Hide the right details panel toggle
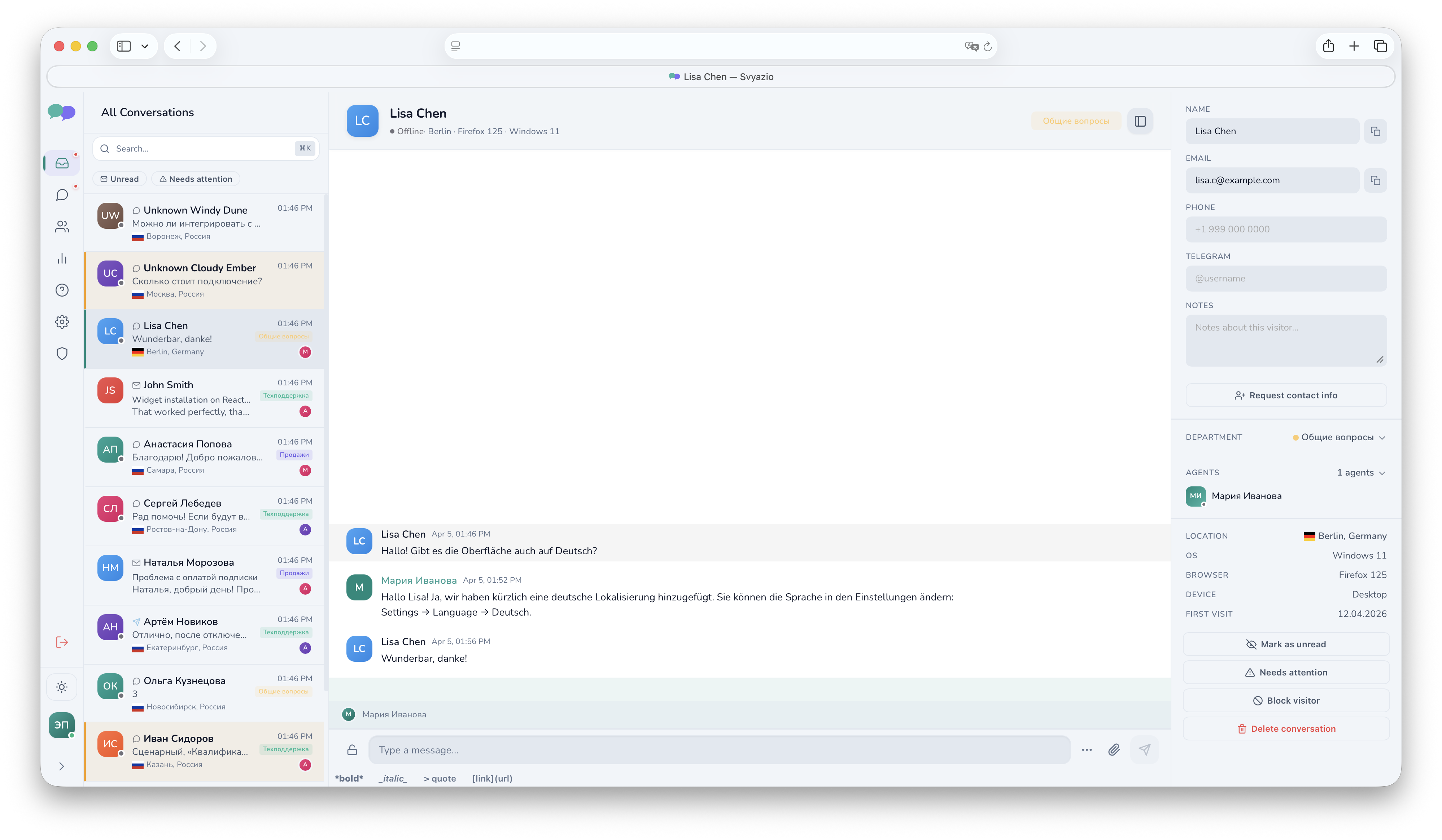The height and width of the screenshot is (840, 1442). coord(1140,121)
